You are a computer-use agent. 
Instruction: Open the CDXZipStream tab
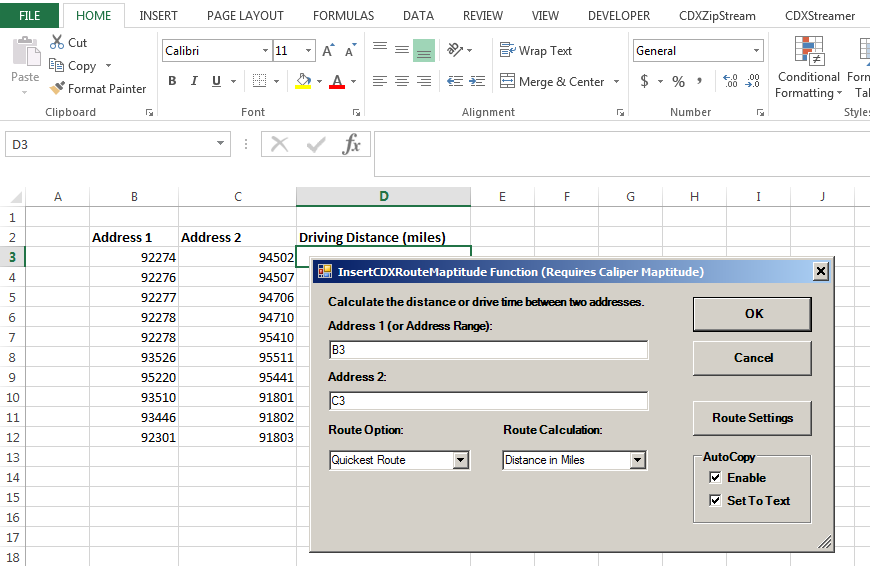click(x=717, y=16)
